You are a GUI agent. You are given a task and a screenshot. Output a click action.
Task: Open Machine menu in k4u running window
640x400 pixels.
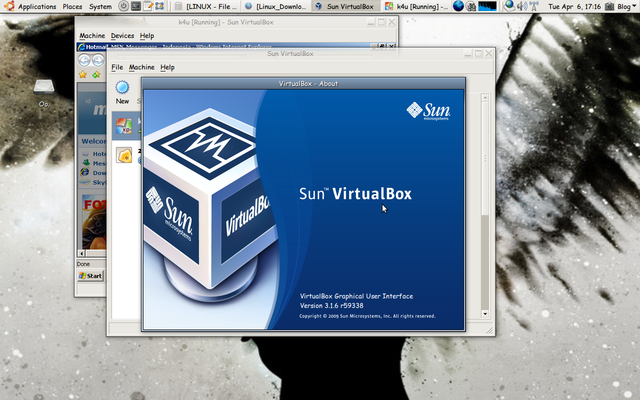(x=92, y=36)
